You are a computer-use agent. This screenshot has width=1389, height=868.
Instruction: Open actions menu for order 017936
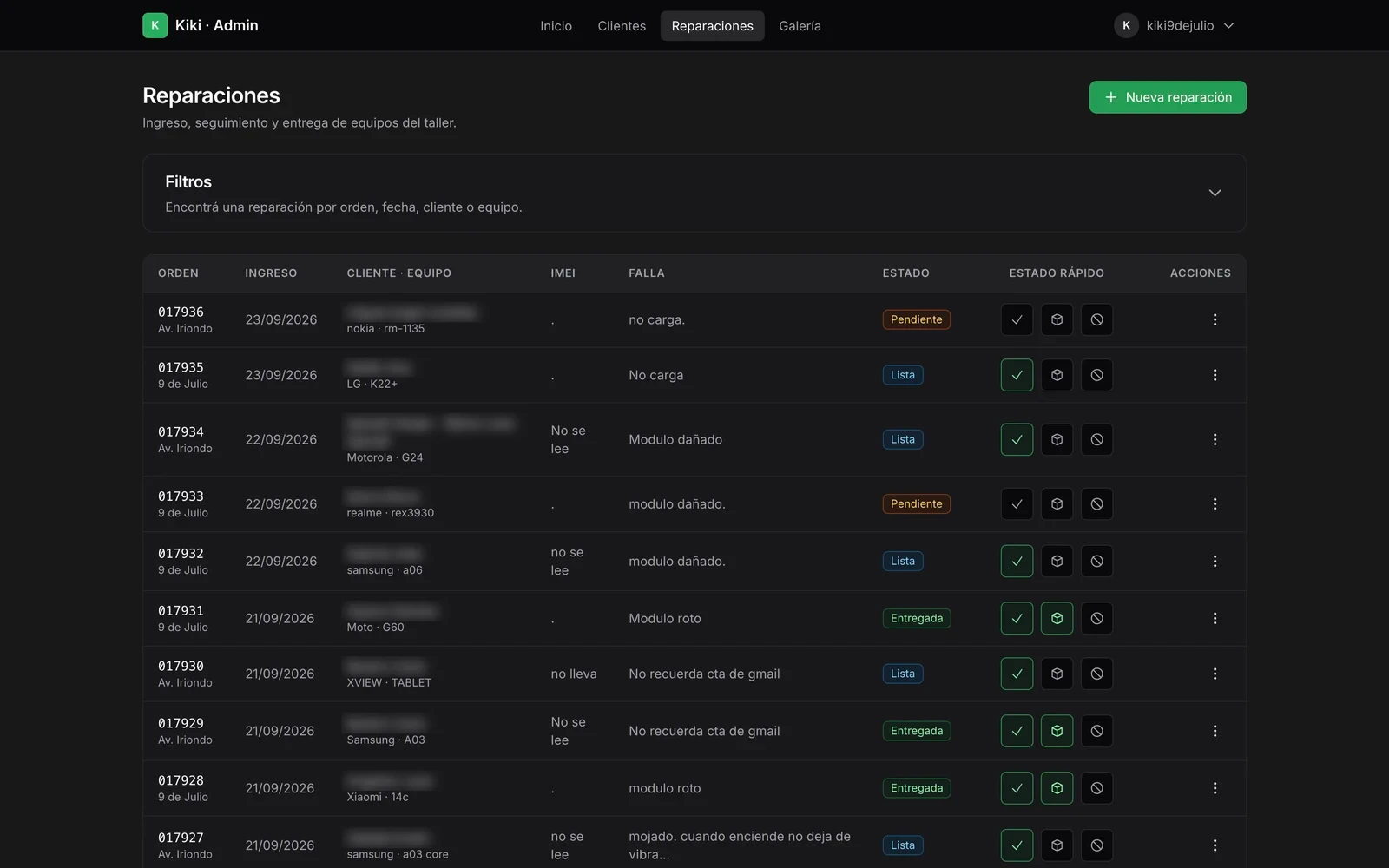[1215, 319]
